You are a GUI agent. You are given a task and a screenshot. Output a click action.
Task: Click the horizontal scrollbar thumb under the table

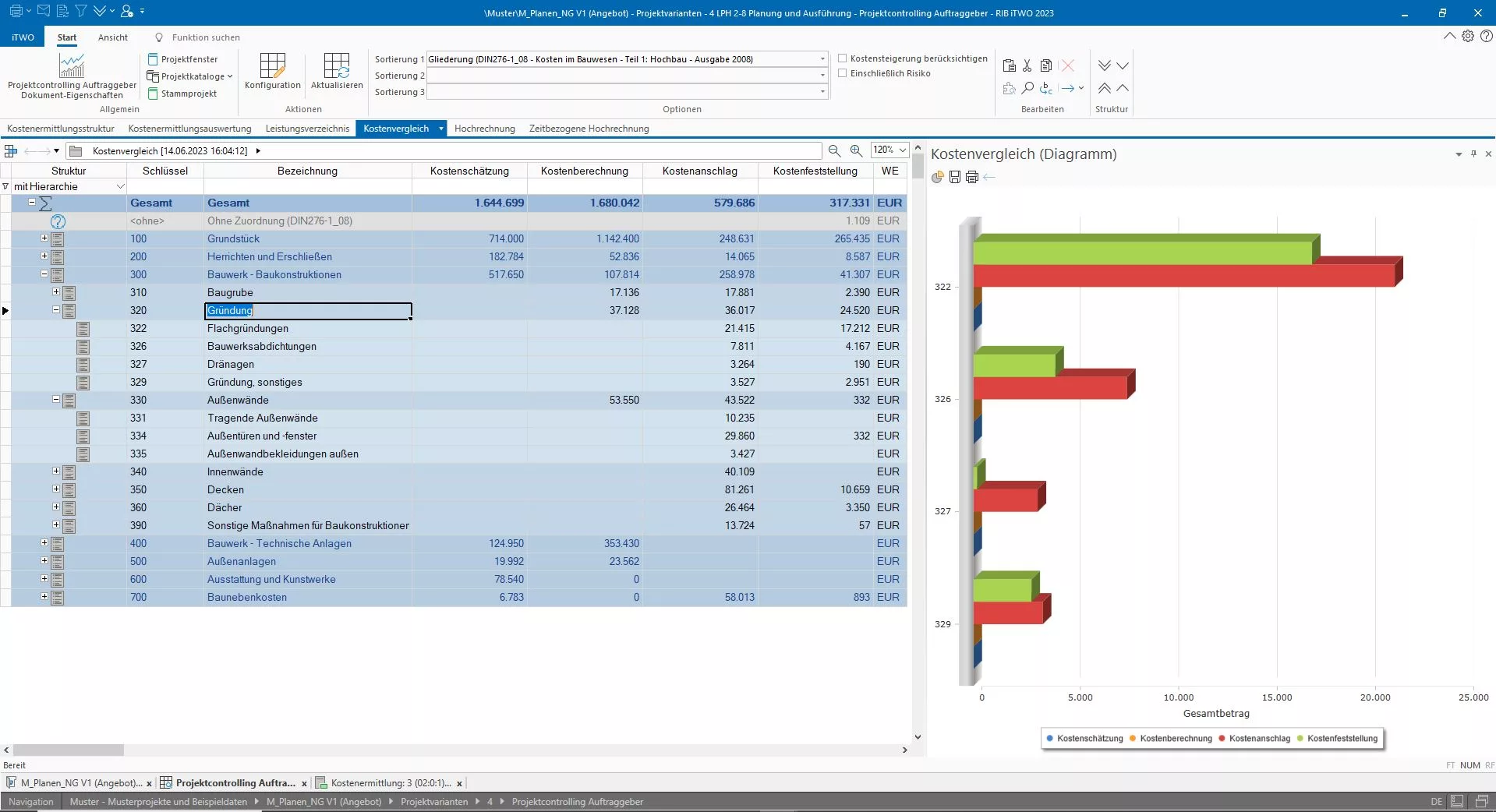point(68,750)
